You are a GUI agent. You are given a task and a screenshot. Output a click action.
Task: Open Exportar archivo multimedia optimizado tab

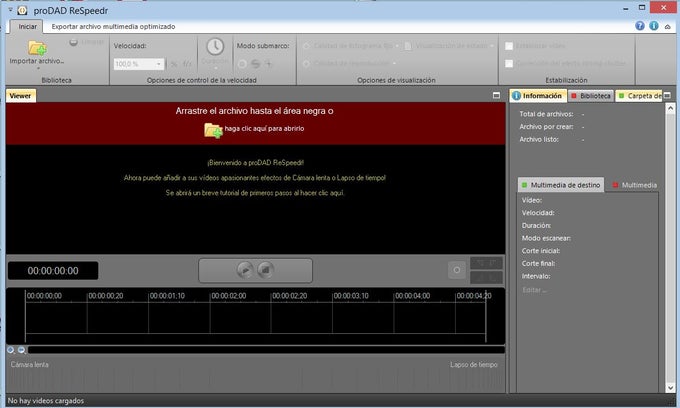point(113,26)
